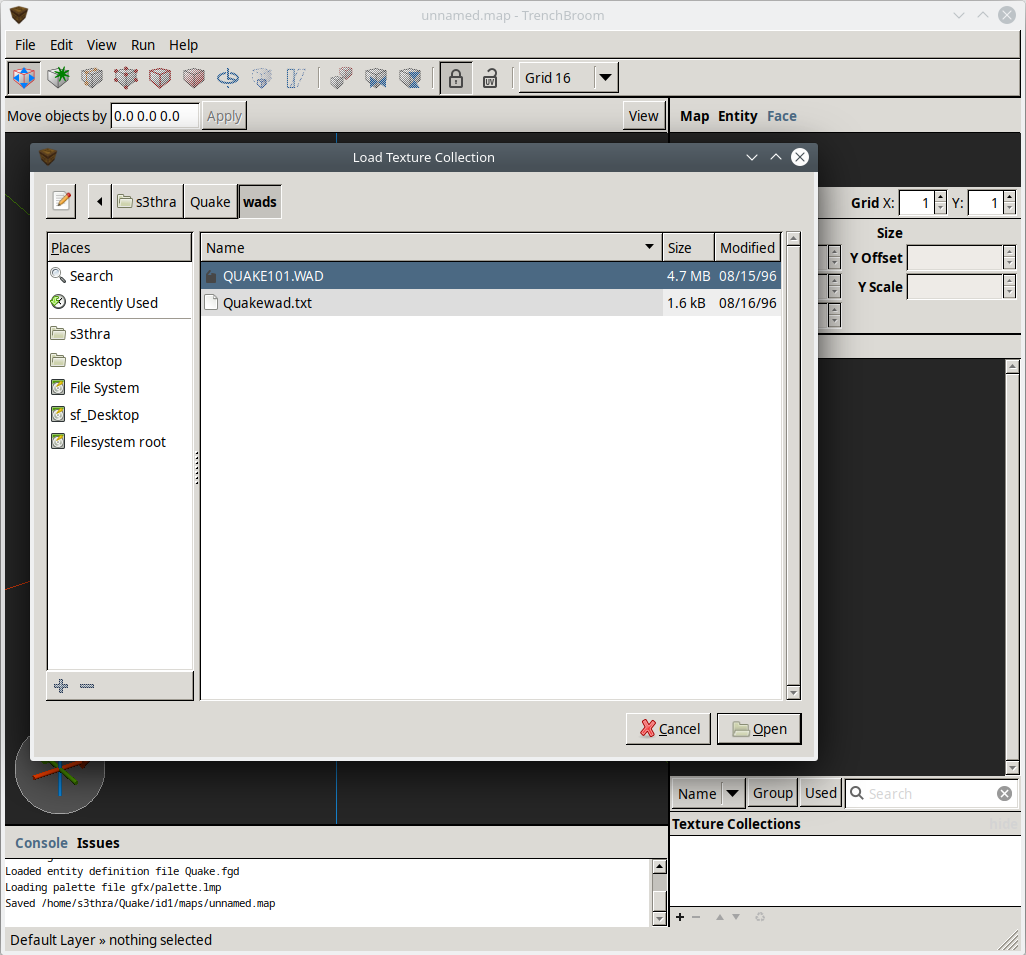The width and height of the screenshot is (1026, 955).
Task: Toggle the Group button in texture browser
Action: (x=772, y=793)
